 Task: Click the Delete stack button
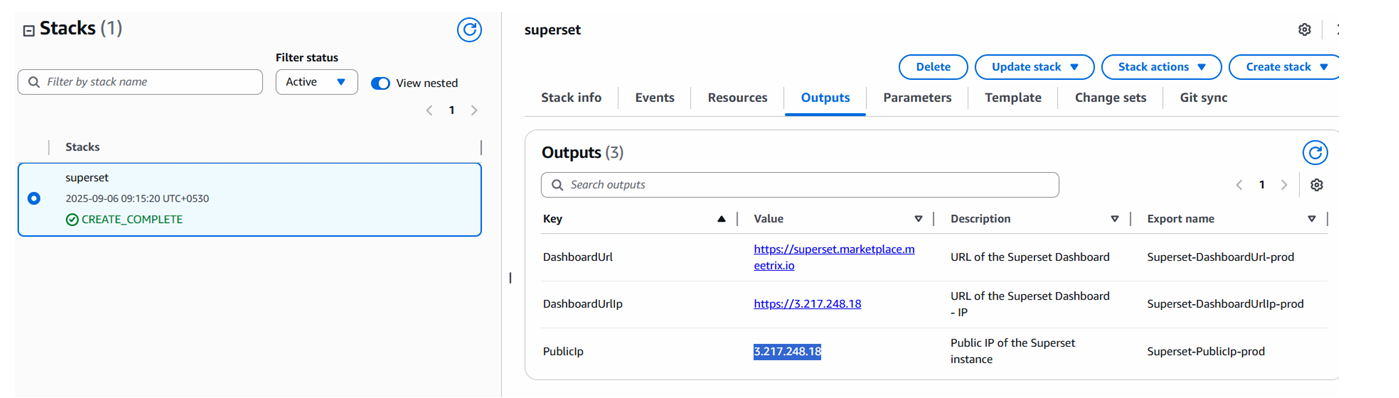click(x=933, y=67)
